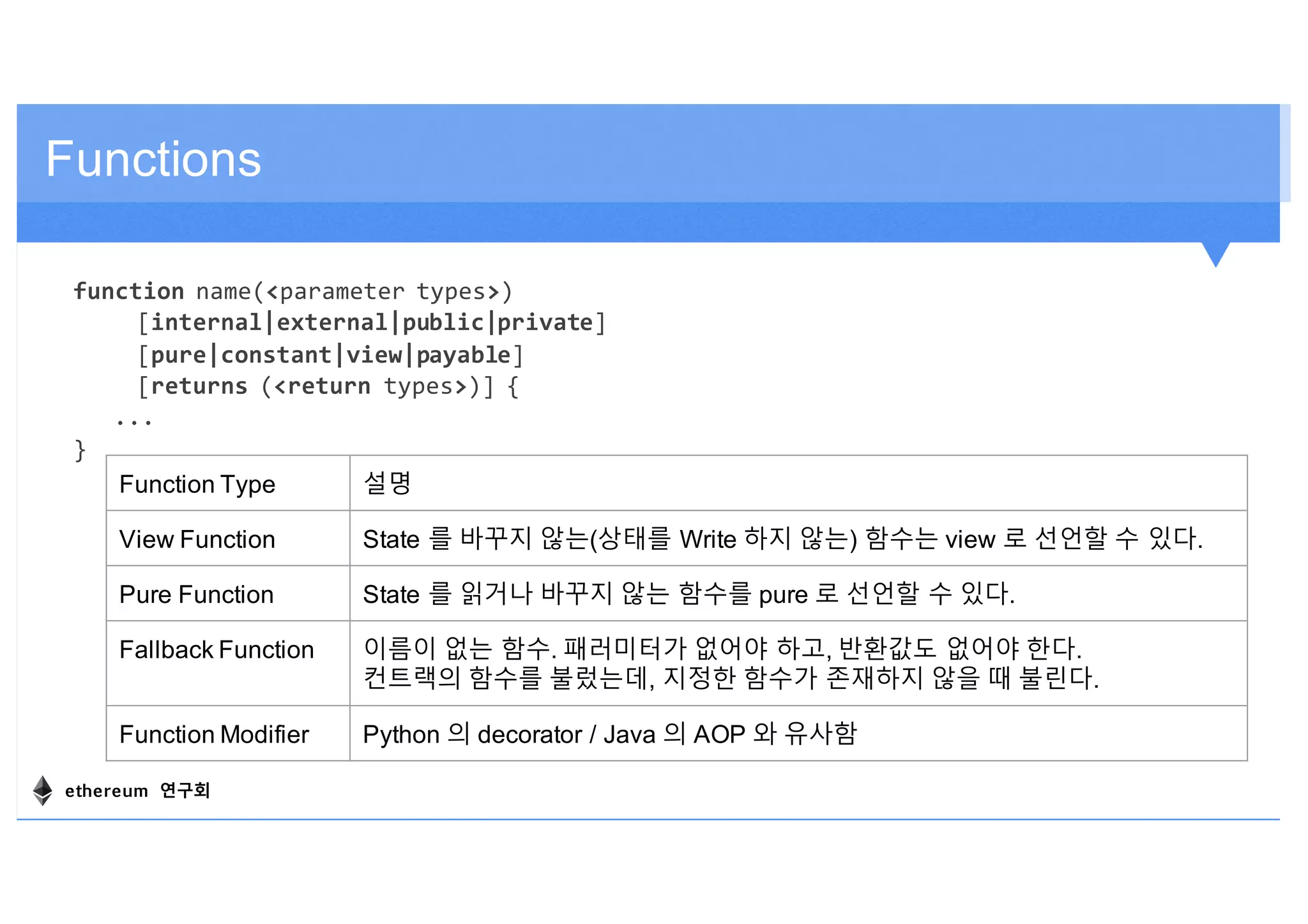Click the '설명' header cell

pyautogui.click(x=798, y=483)
